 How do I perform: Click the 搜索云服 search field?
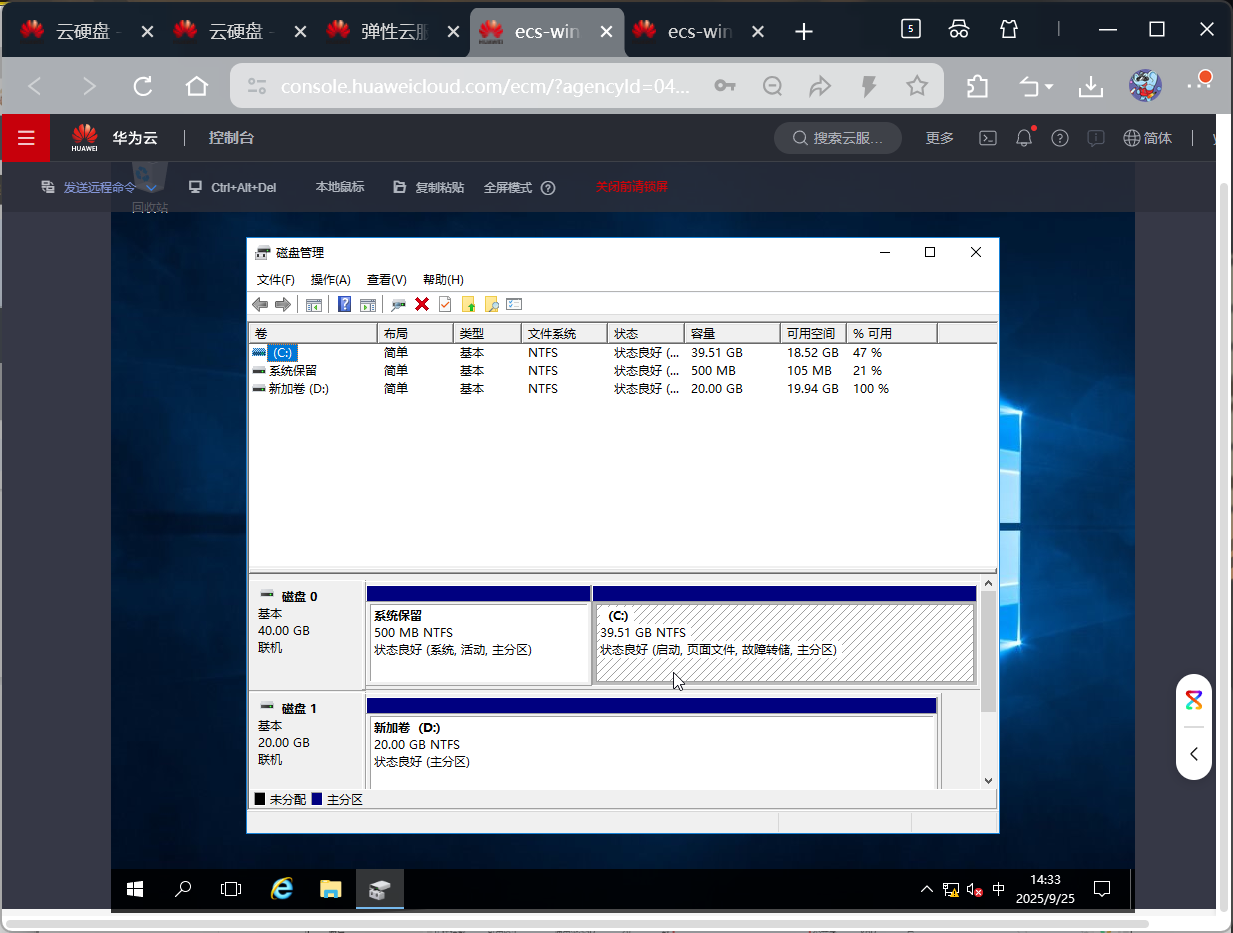click(838, 138)
